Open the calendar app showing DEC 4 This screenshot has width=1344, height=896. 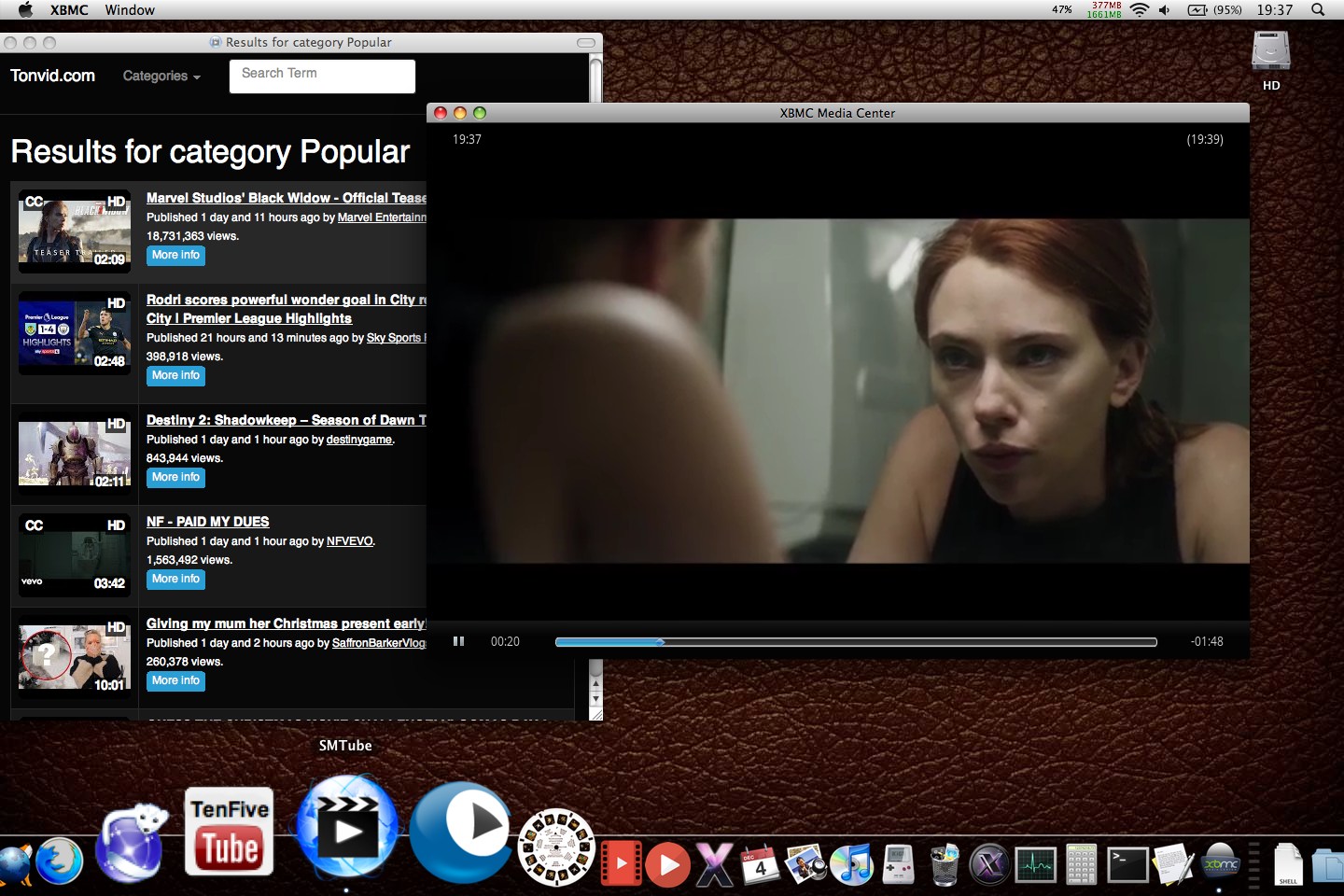point(760,864)
